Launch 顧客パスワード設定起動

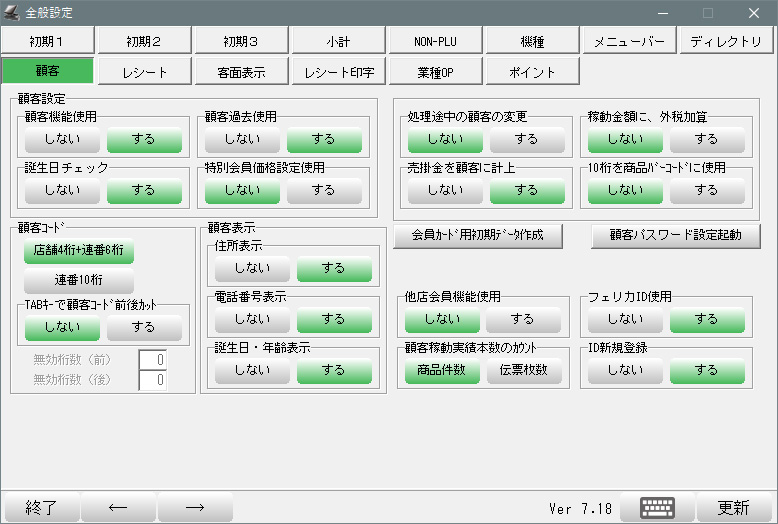[x=673, y=236]
